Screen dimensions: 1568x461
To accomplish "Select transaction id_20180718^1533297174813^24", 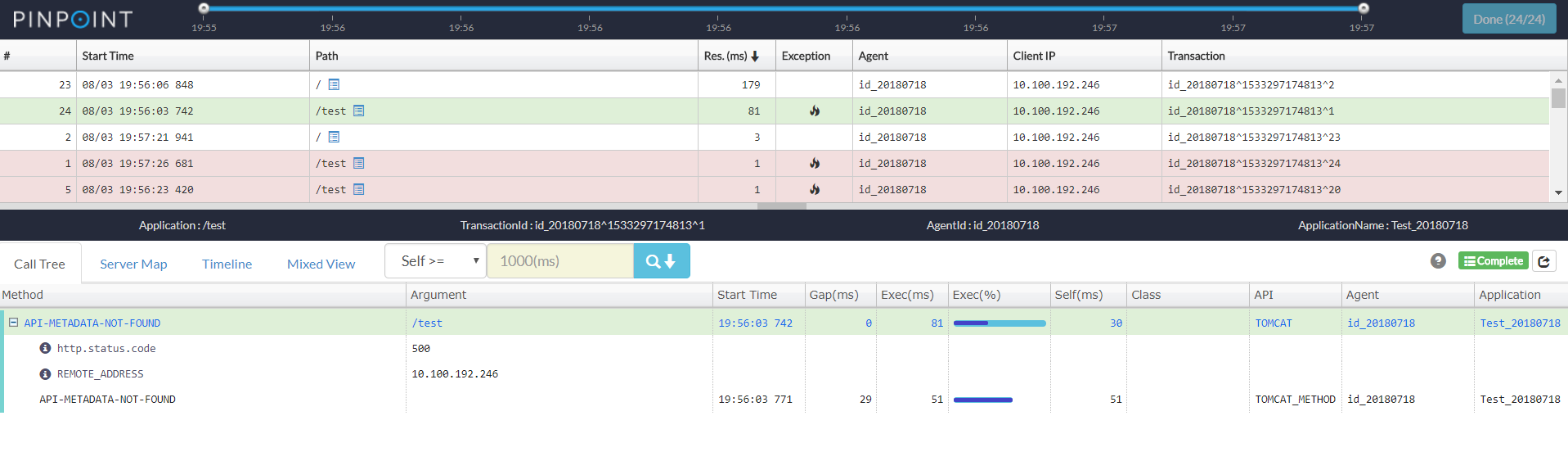I will click(1254, 163).
